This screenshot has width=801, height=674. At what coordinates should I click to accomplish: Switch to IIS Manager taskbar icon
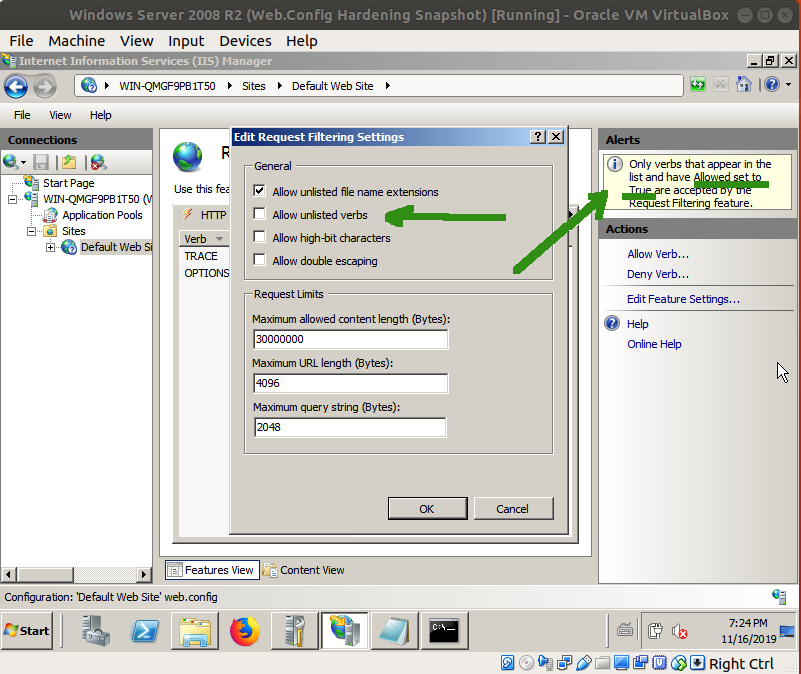344,631
